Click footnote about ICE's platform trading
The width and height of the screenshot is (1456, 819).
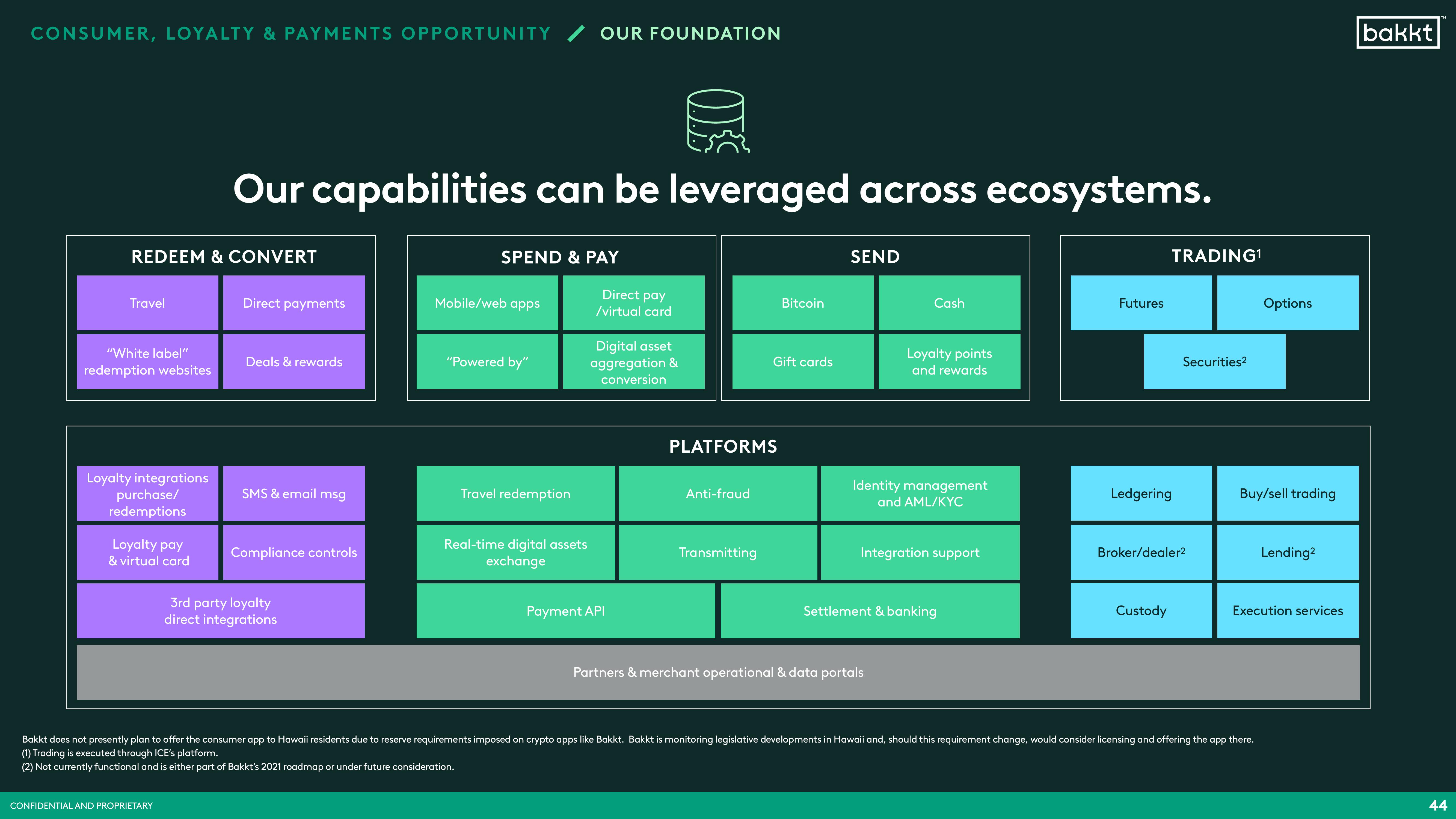120,753
